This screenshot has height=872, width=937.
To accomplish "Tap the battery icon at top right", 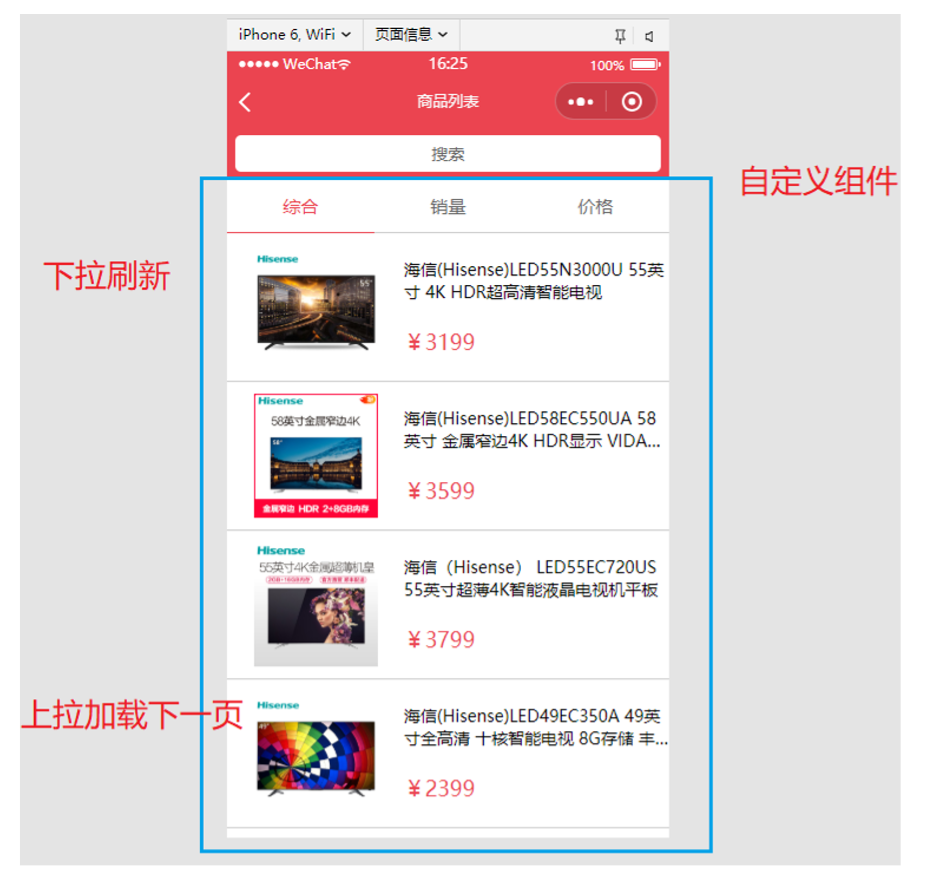I will (x=644, y=63).
